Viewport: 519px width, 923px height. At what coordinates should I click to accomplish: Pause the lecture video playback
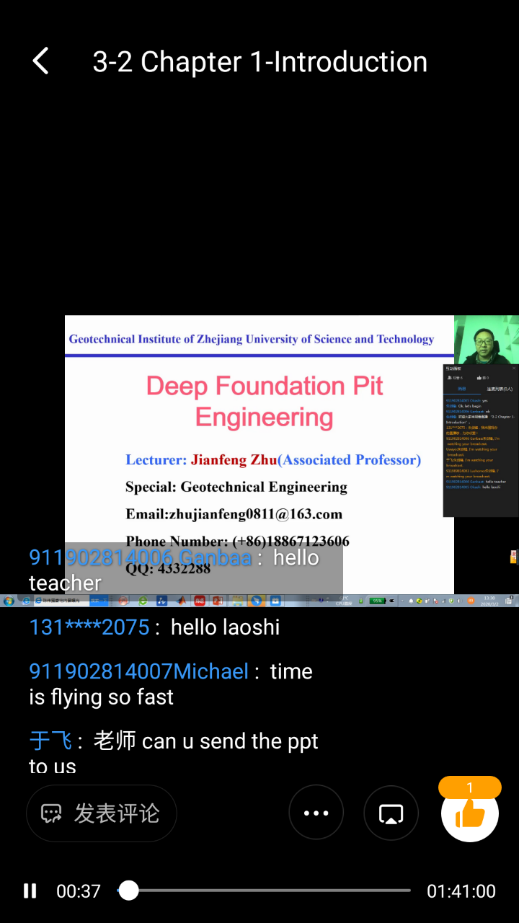tap(30, 891)
